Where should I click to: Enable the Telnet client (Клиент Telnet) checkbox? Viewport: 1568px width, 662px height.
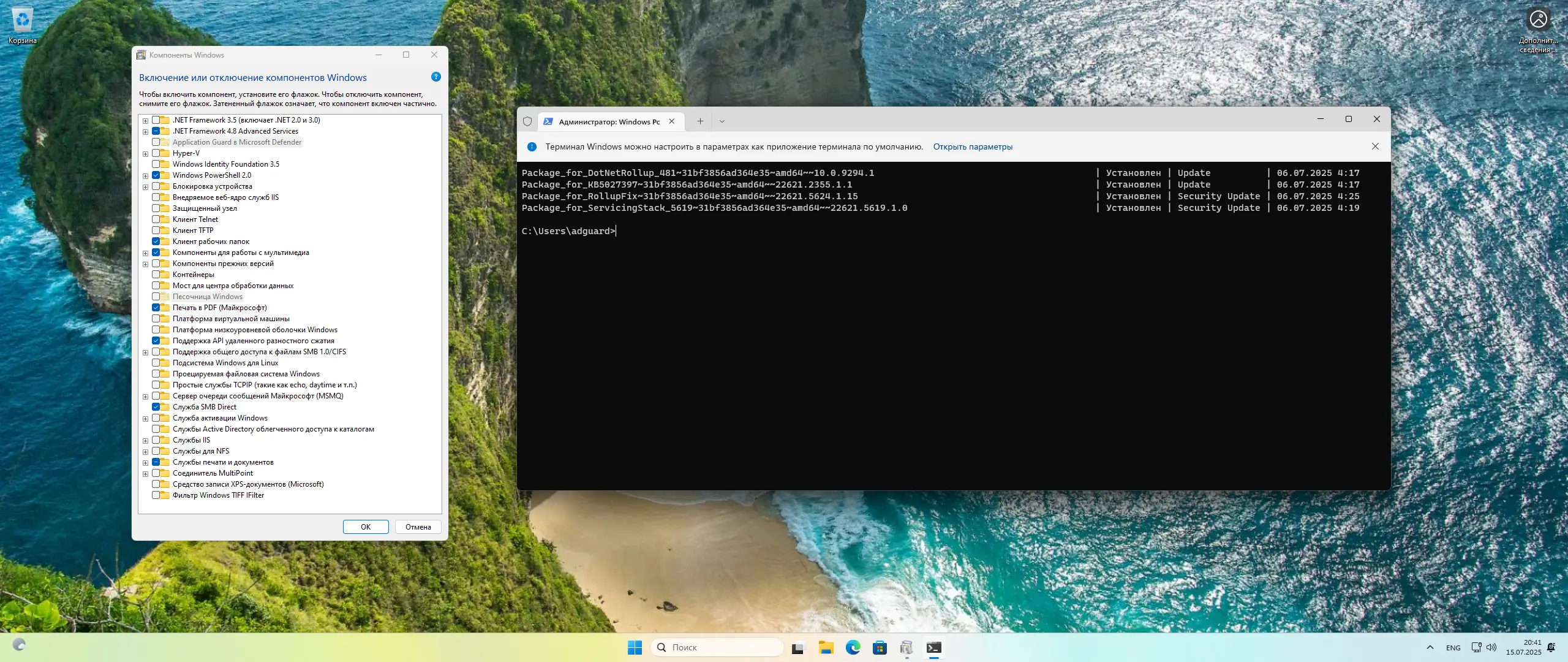click(156, 219)
